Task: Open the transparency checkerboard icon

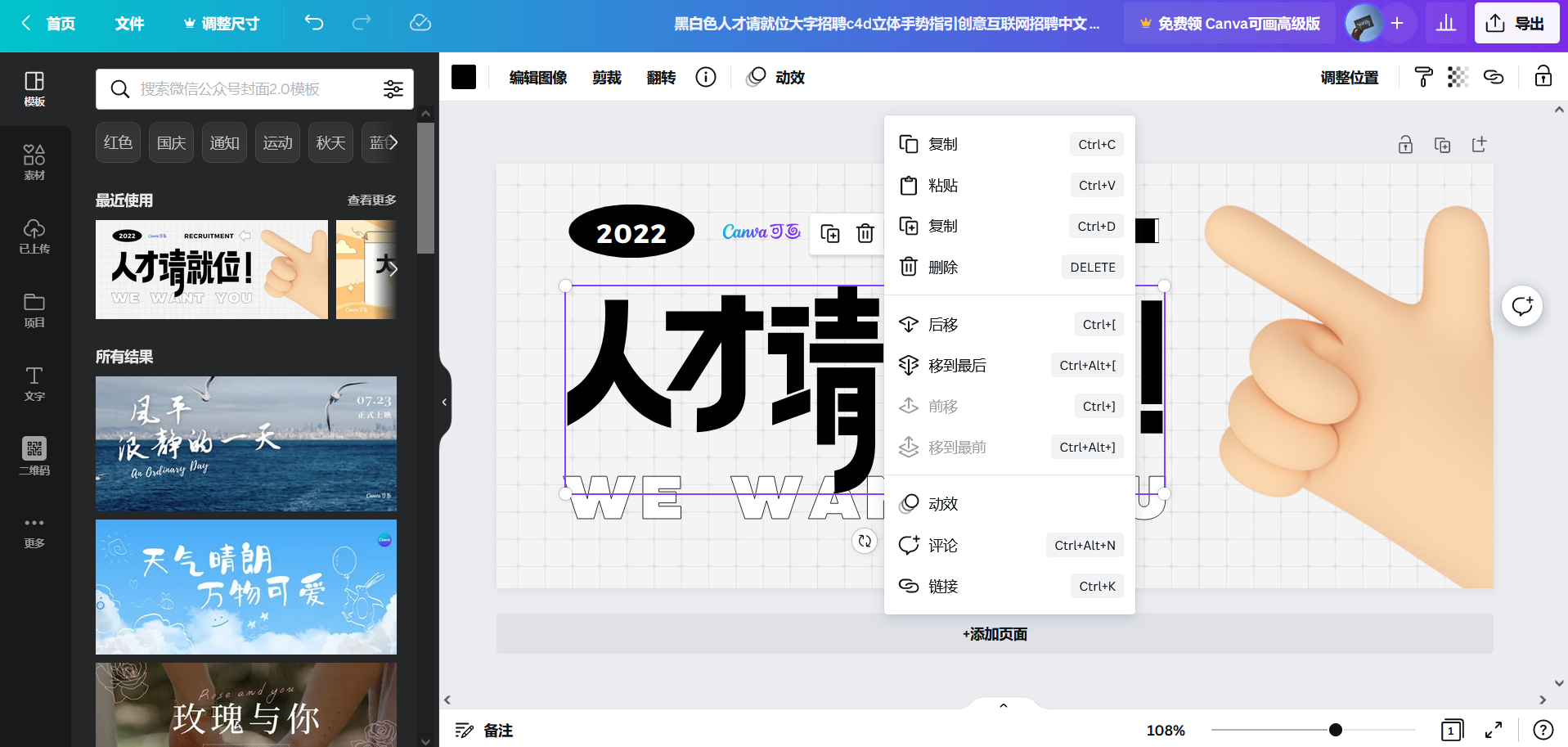Action: (1458, 77)
